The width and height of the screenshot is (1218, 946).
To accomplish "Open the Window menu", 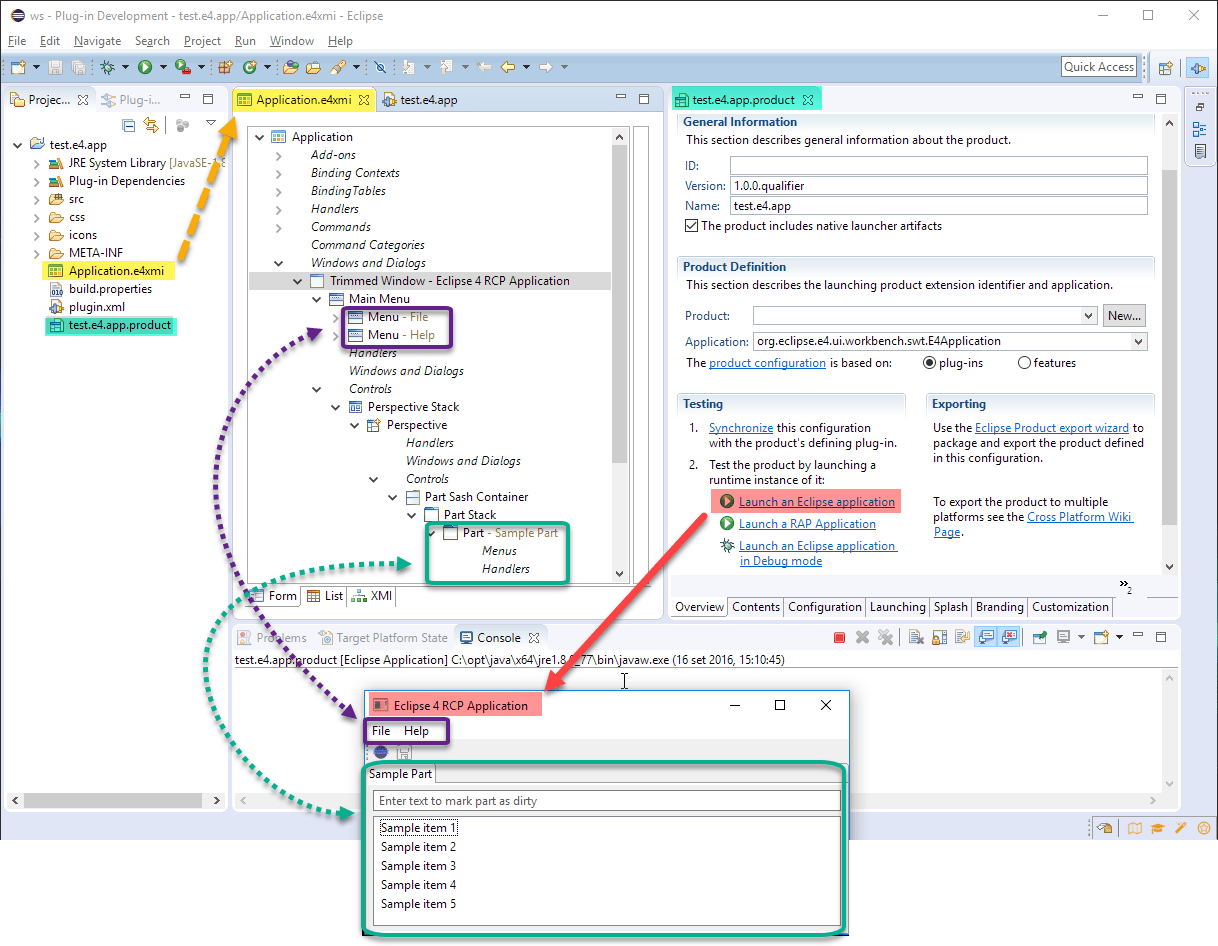I will [292, 41].
